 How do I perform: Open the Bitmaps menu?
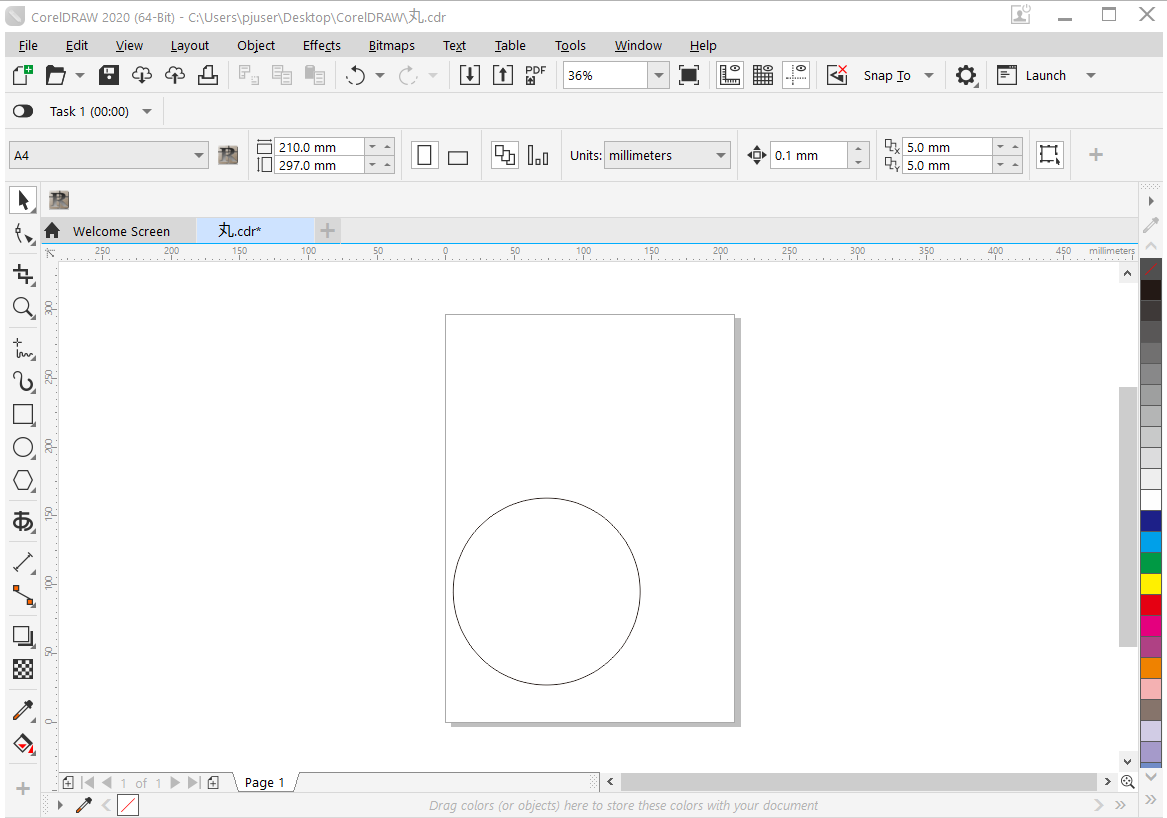[391, 45]
